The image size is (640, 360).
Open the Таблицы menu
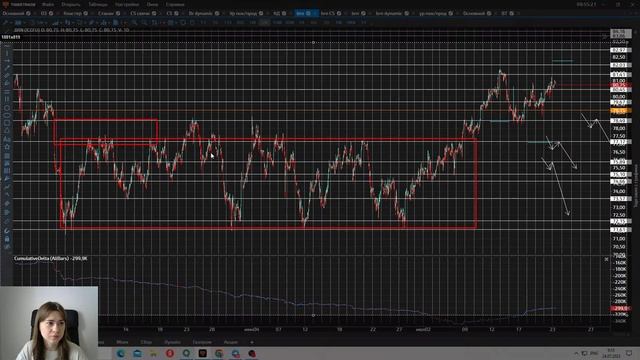click(x=98, y=4)
